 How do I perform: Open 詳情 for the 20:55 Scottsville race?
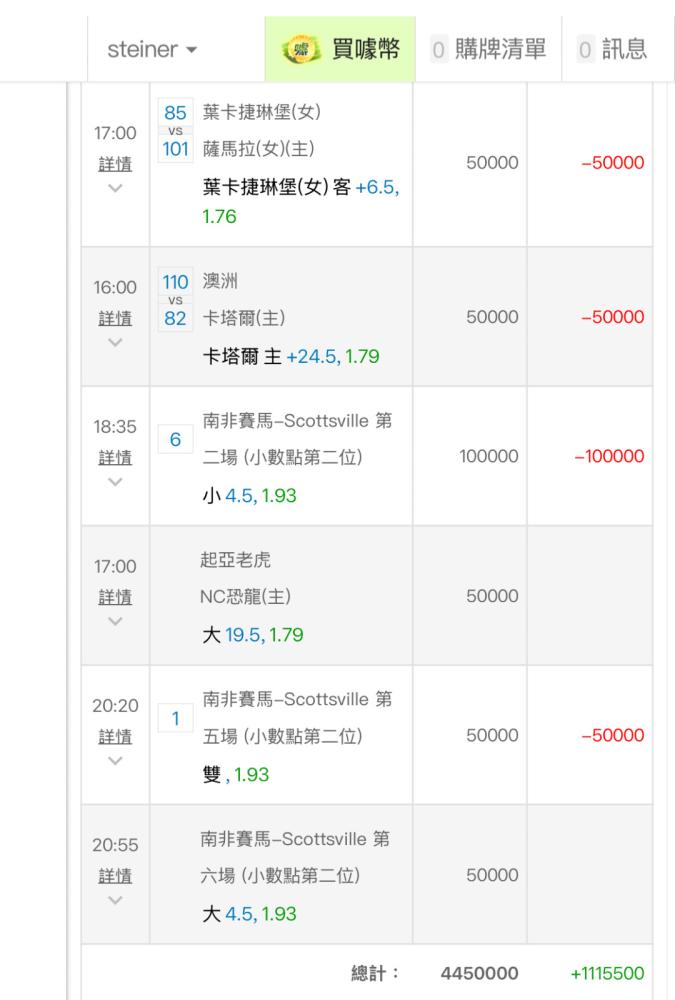click(115, 876)
